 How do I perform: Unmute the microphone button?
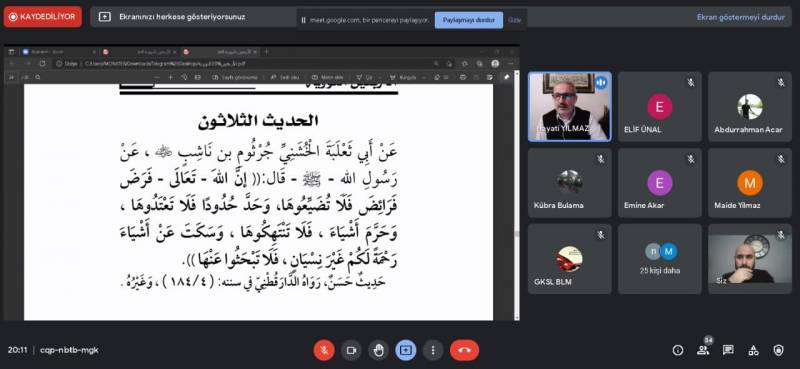pyautogui.click(x=323, y=350)
